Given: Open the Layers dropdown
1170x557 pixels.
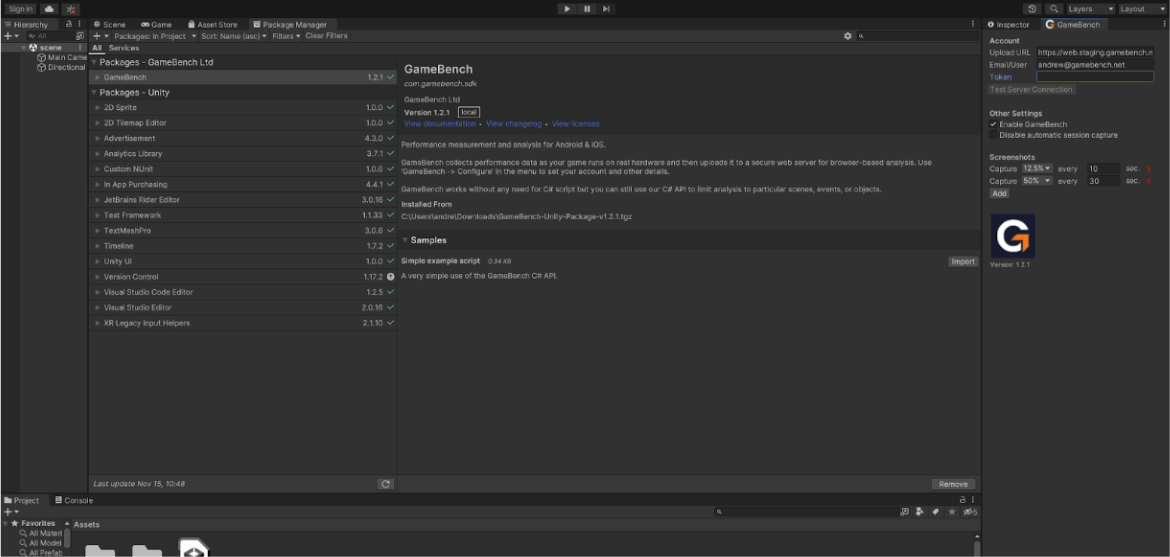Looking at the screenshot, I should coord(1090,9).
